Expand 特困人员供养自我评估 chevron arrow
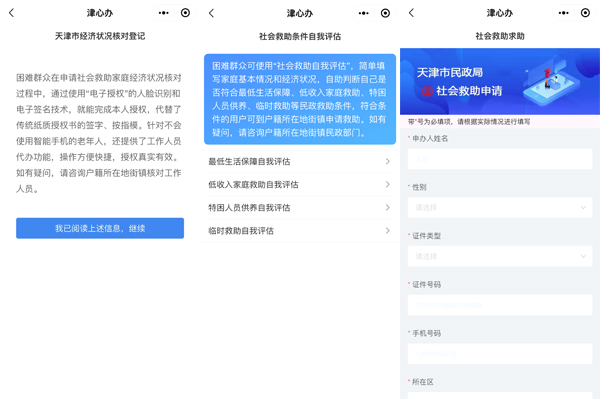 388,208
